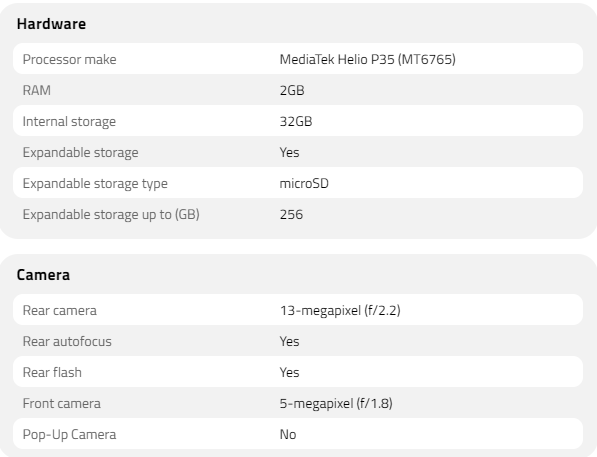Click the 256 value text
The image size is (597, 457).
291,214
